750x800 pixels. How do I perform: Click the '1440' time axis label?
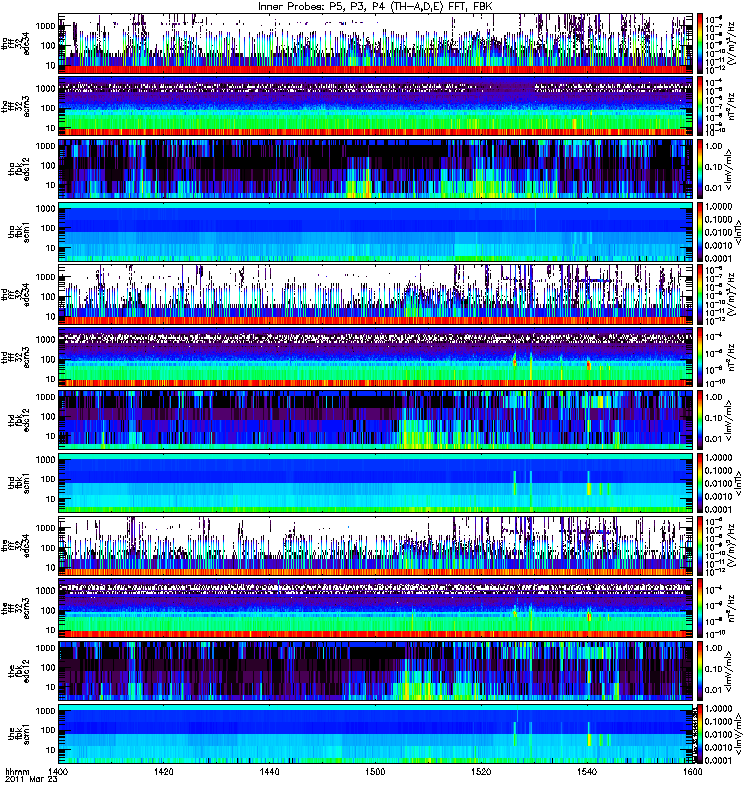click(x=269, y=772)
